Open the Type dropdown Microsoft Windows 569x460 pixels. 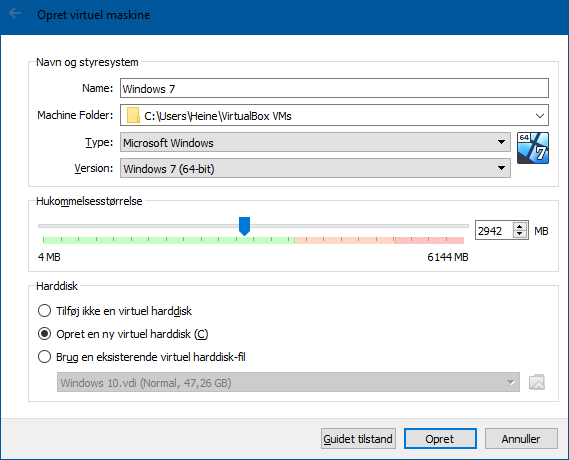315,142
